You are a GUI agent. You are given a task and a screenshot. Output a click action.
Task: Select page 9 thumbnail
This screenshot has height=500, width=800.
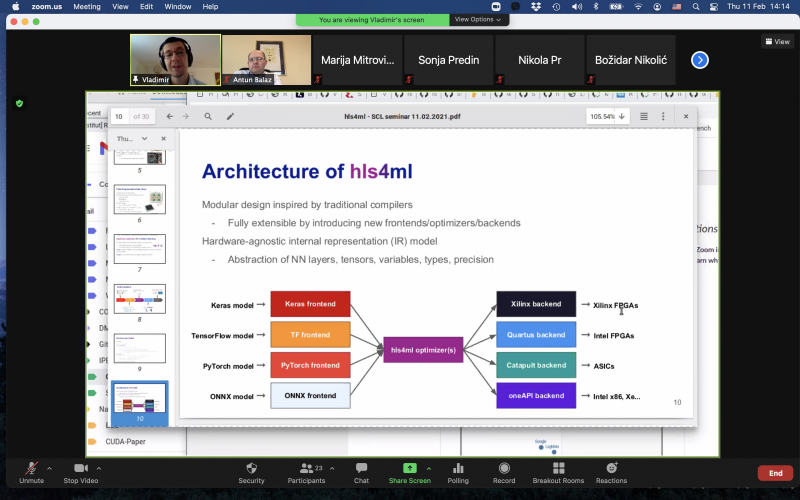(x=140, y=348)
